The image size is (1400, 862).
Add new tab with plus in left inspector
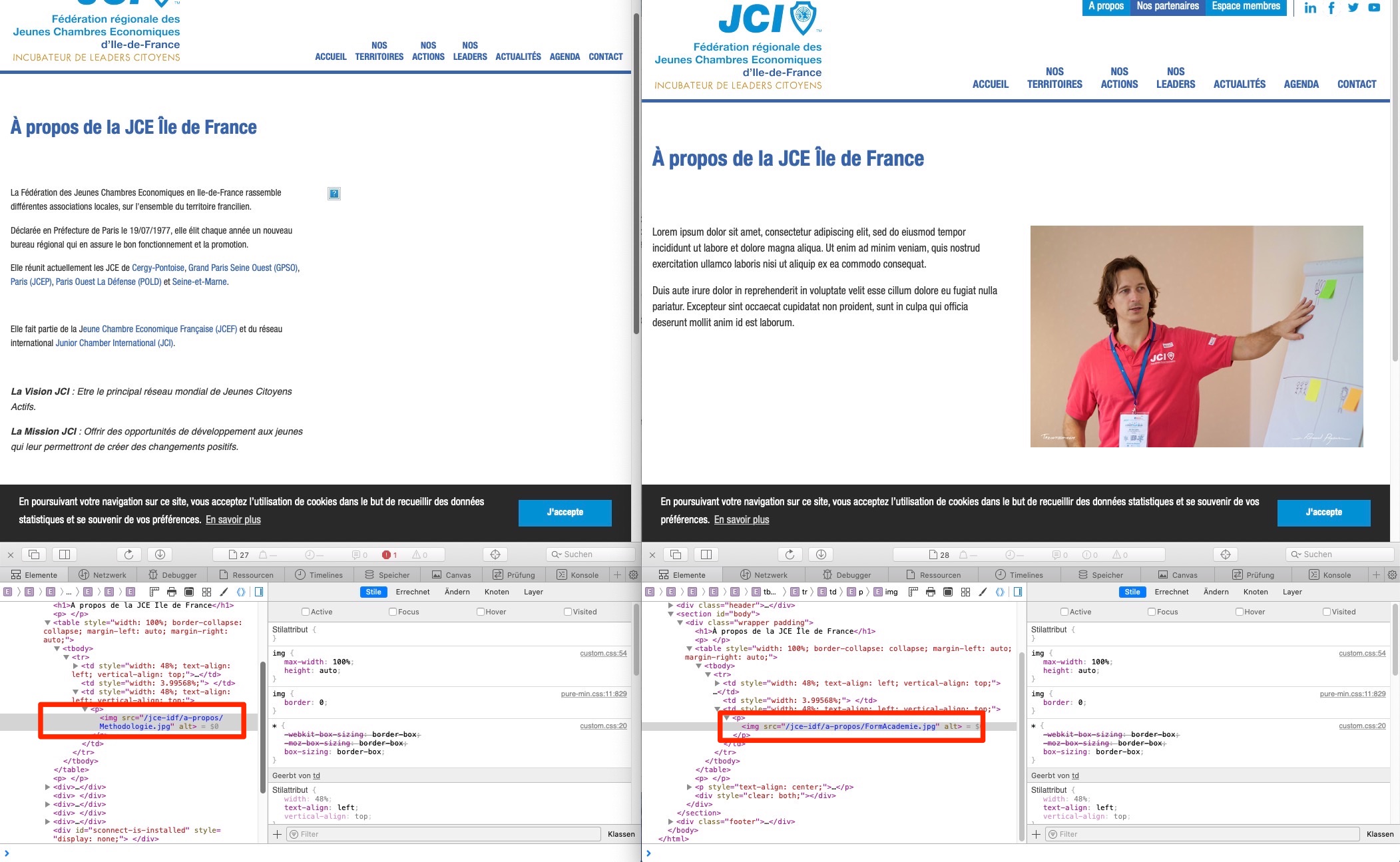tap(618, 574)
